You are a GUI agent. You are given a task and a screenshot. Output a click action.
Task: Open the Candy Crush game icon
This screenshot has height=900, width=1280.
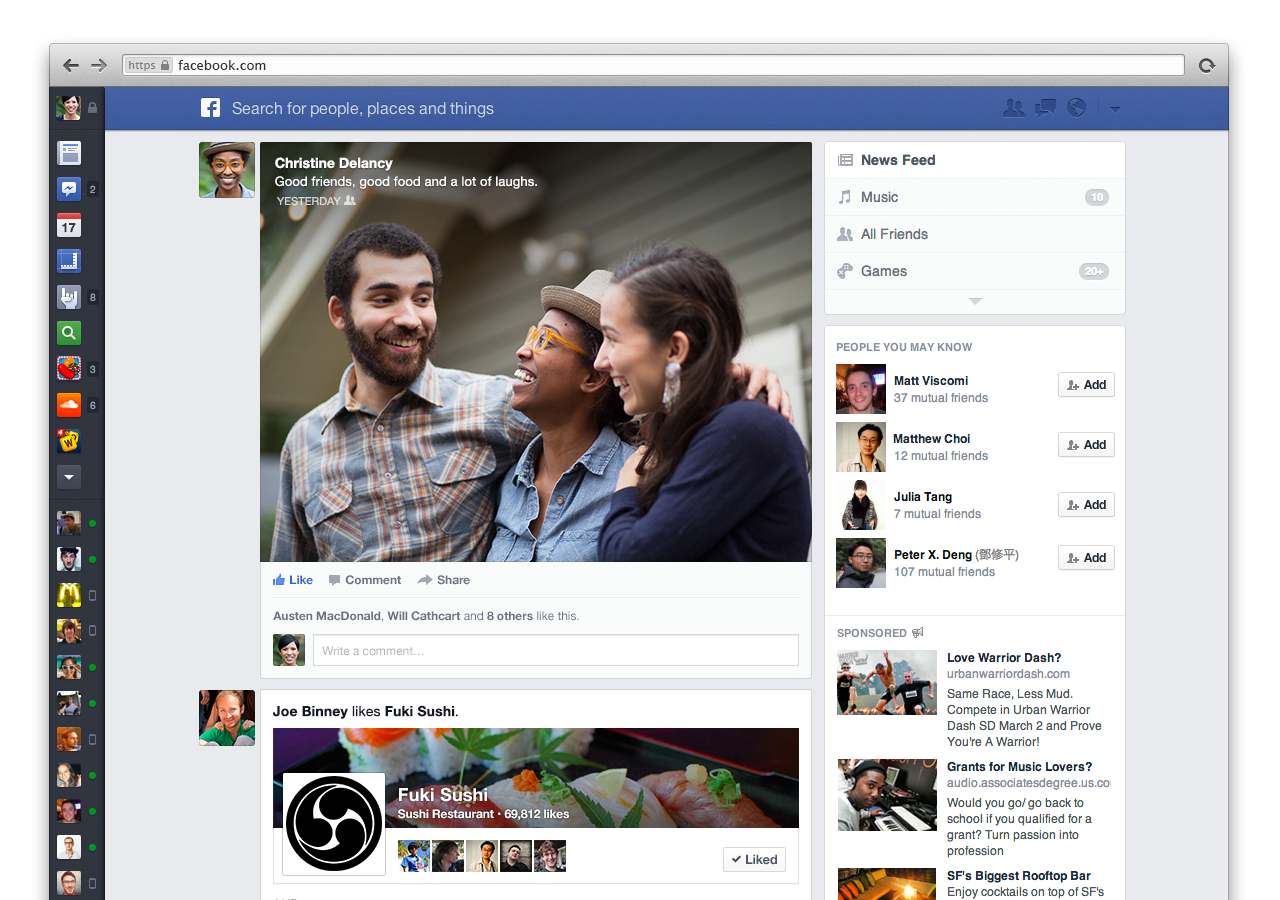click(x=68, y=369)
